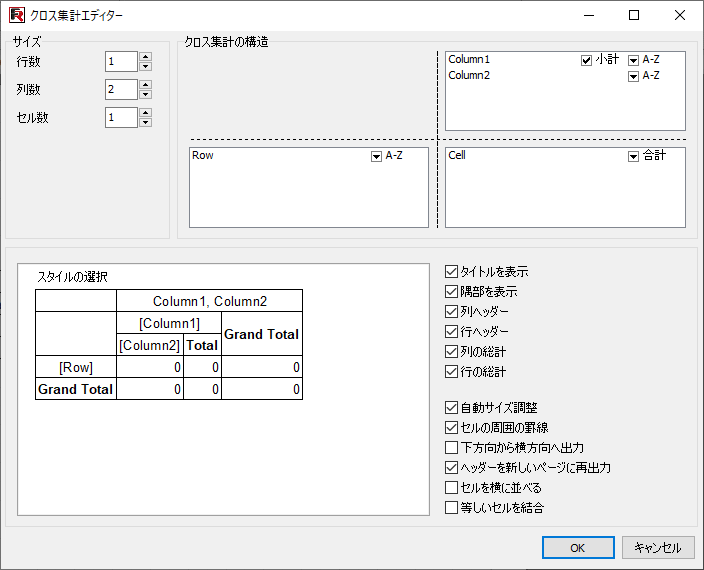Open the Cell 合計 function dropdown

click(x=633, y=157)
